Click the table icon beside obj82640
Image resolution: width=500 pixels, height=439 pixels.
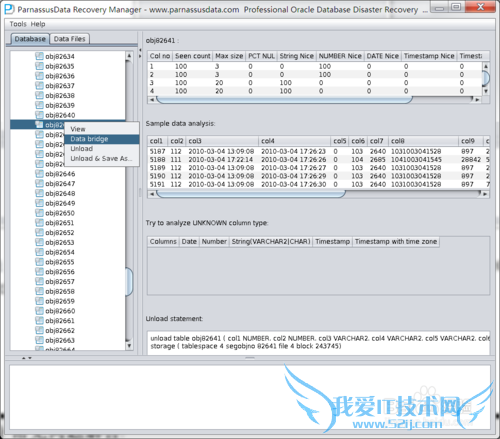tap(39, 115)
